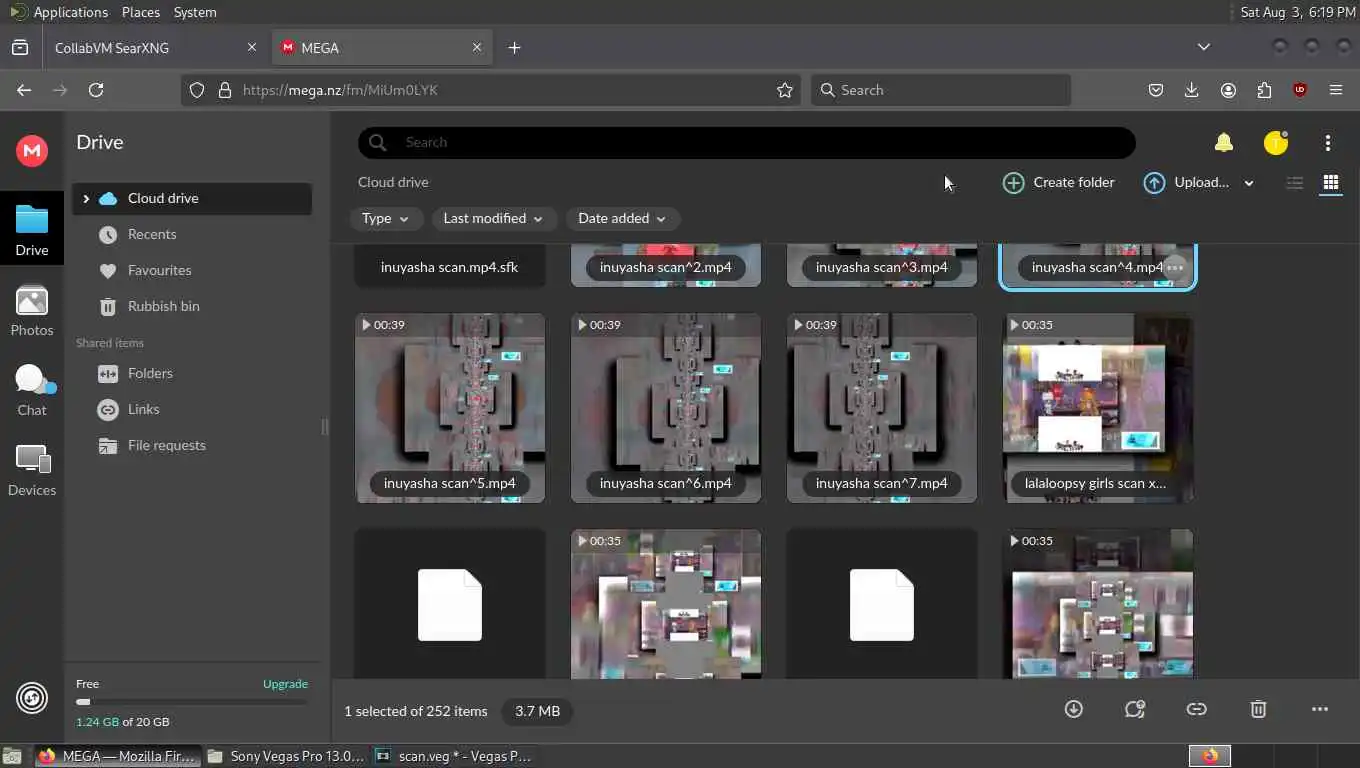Viewport: 1360px width, 768px height.
Task: Select inuyasha scan^5.mp4 thumbnail
Action: [450, 408]
